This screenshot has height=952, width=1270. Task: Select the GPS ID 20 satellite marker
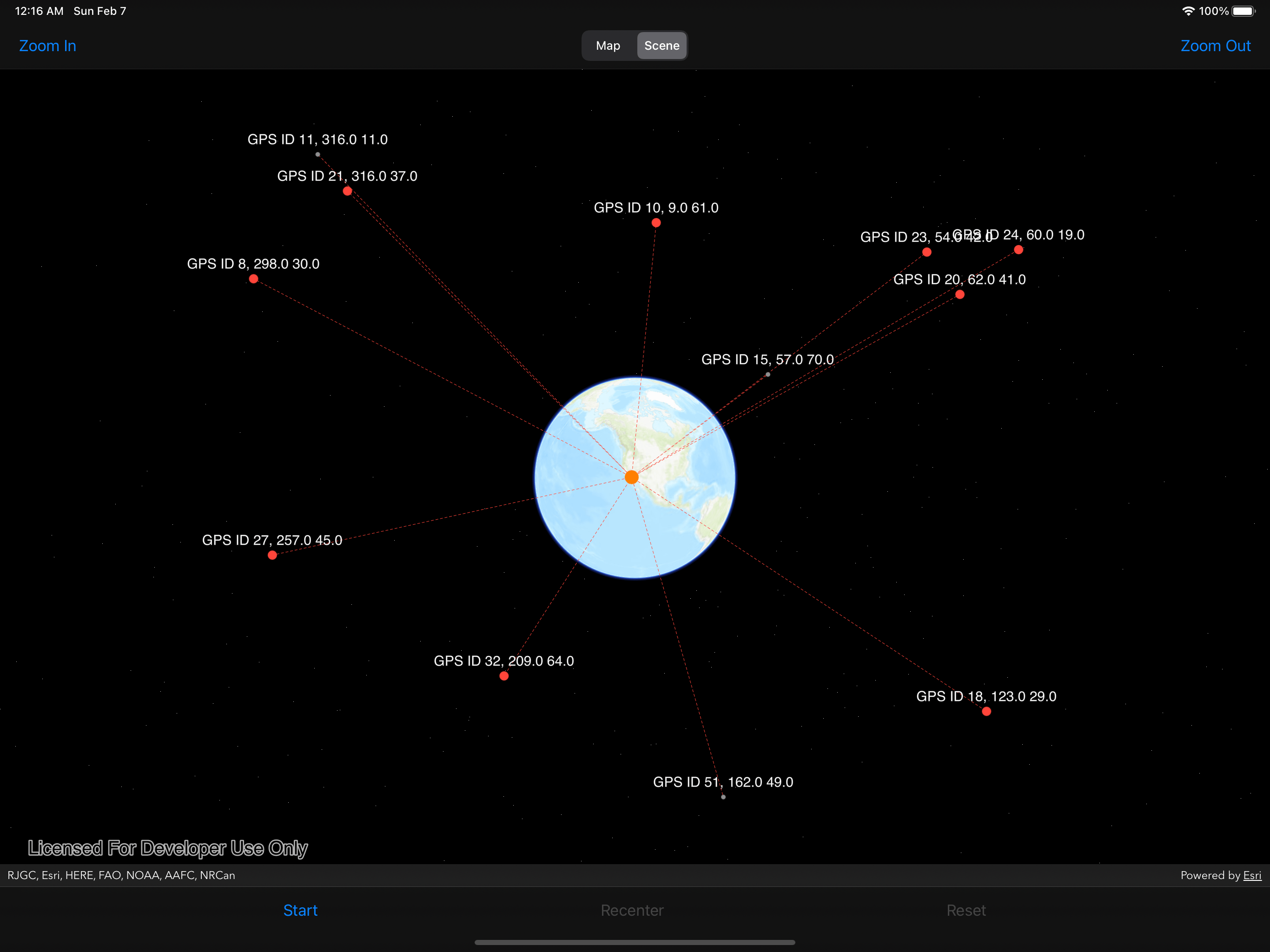coord(959,295)
